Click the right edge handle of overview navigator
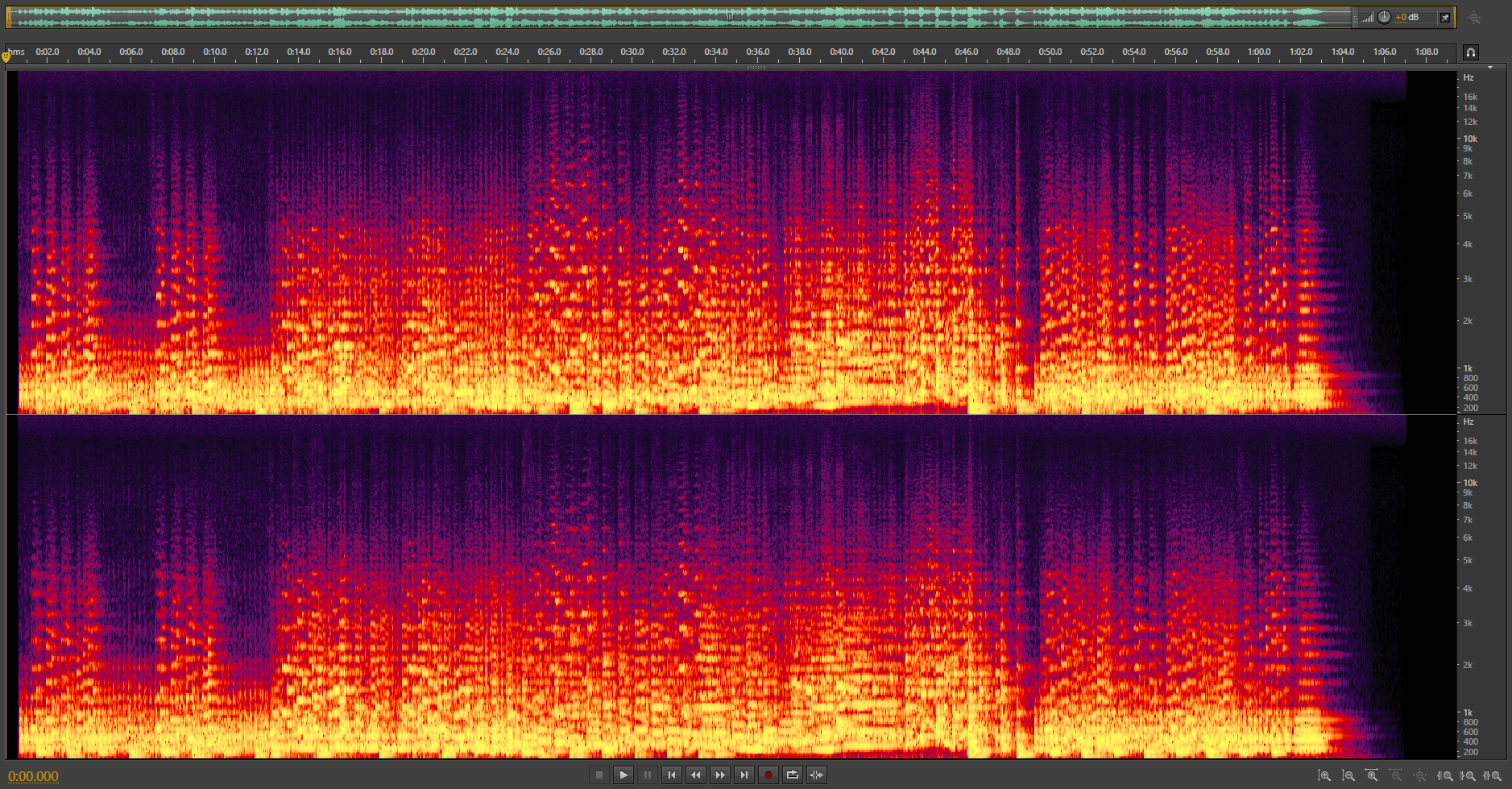The height and width of the screenshot is (789, 1512). 1454,17
